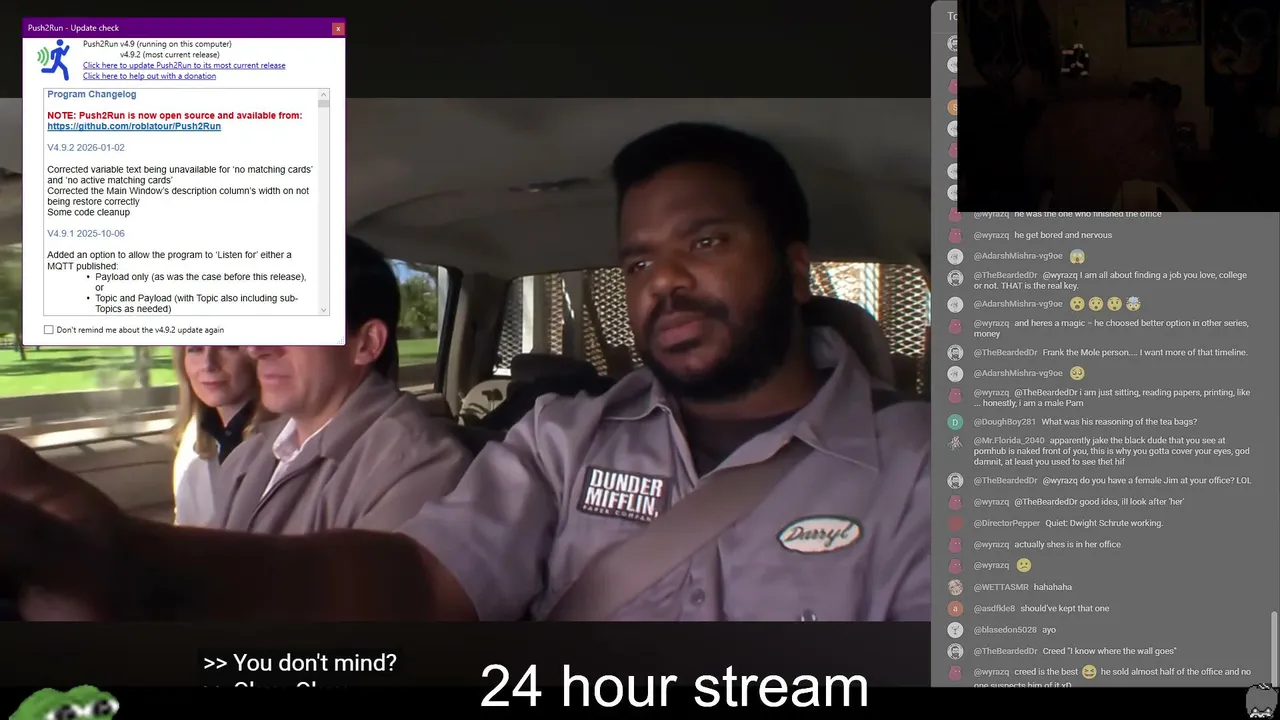Click the Dunder Mifflin logo on the shirt

[x=623, y=494]
